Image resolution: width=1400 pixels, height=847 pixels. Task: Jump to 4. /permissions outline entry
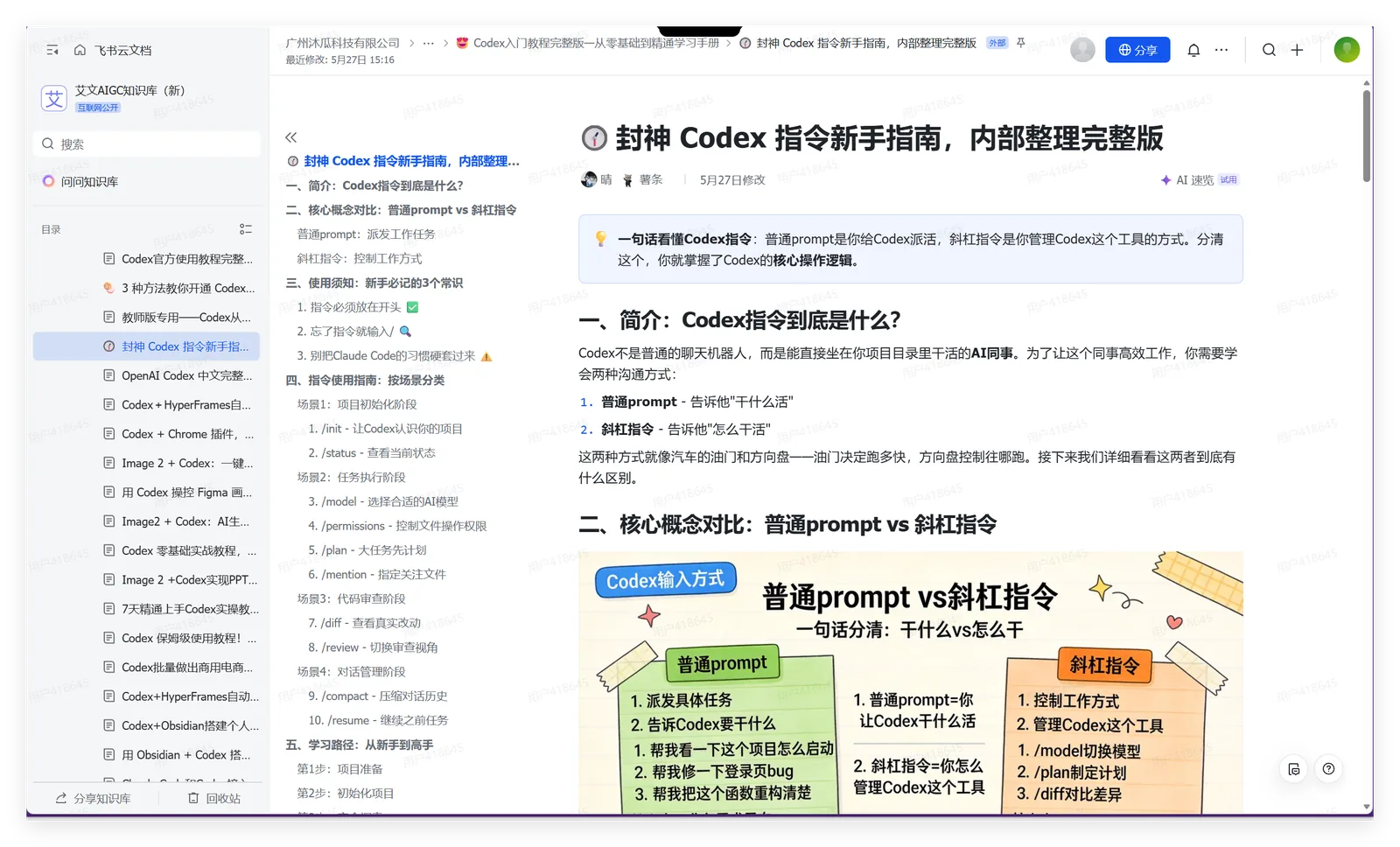(x=397, y=526)
